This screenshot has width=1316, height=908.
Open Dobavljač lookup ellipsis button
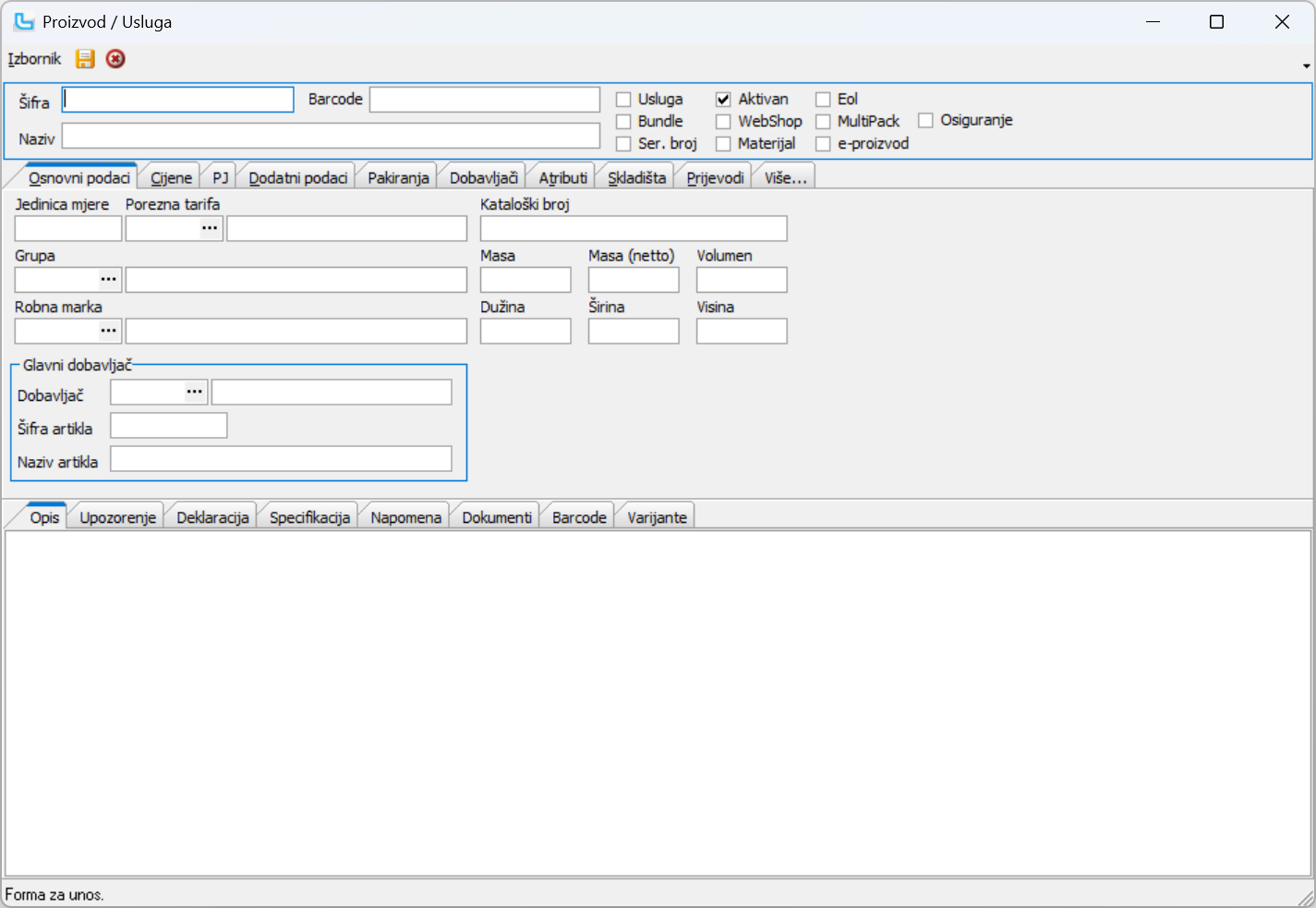coord(195,393)
